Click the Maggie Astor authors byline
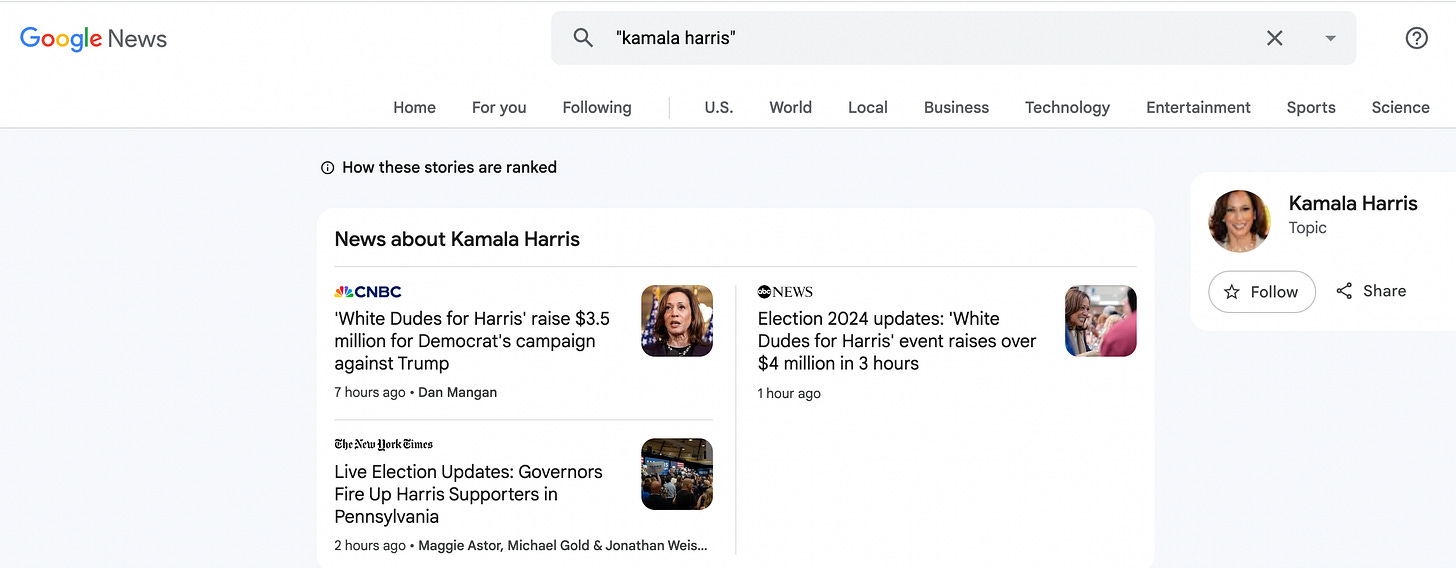The width and height of the screenshot is (1456, 568). pyautogui.click(x=563, y=546)
